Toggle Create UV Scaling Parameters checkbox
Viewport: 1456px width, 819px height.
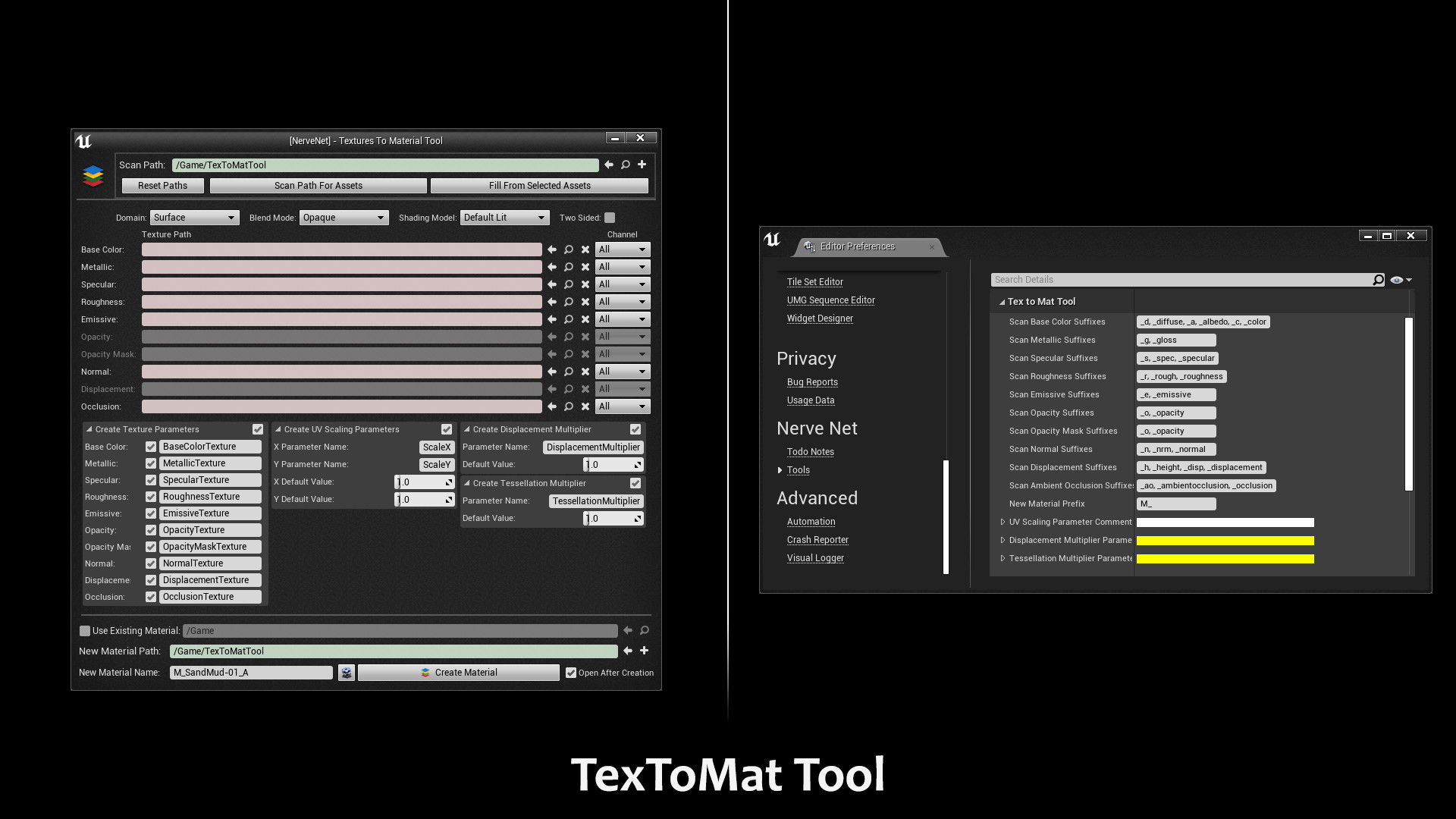tap(447, 429)
